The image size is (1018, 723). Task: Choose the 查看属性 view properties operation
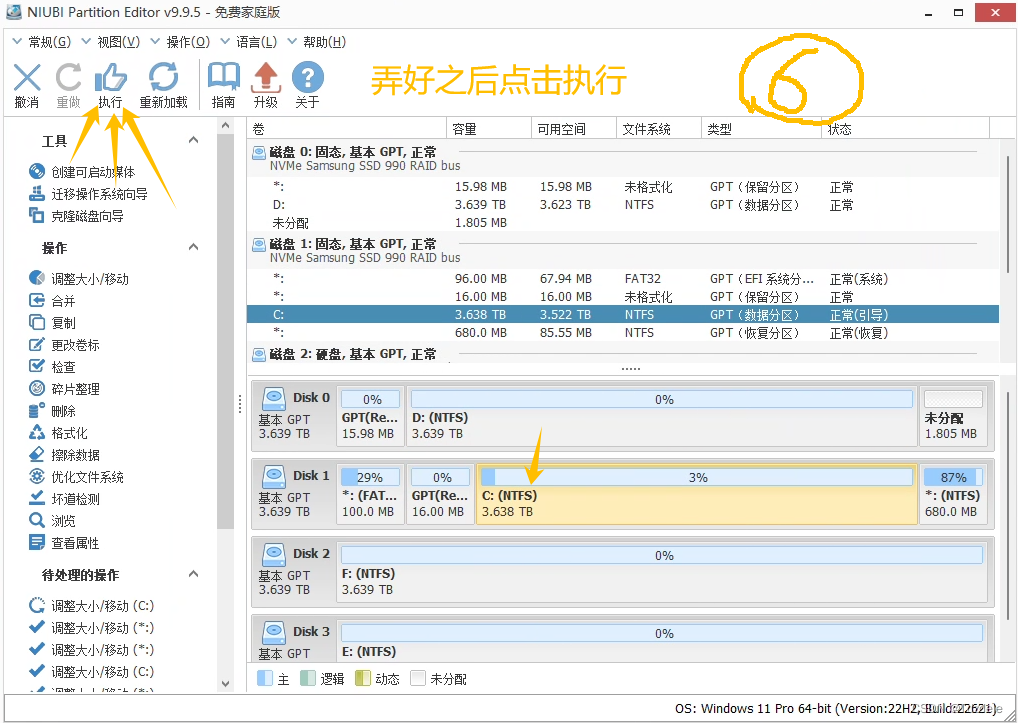pos(64,543)
